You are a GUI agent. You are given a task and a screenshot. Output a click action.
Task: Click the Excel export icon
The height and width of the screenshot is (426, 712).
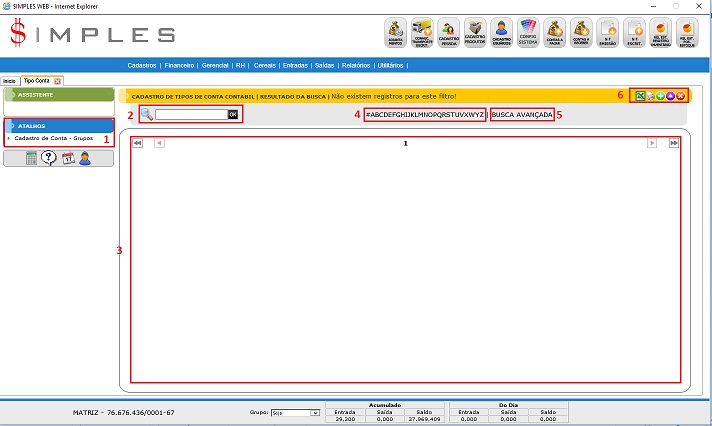point(640,96)
